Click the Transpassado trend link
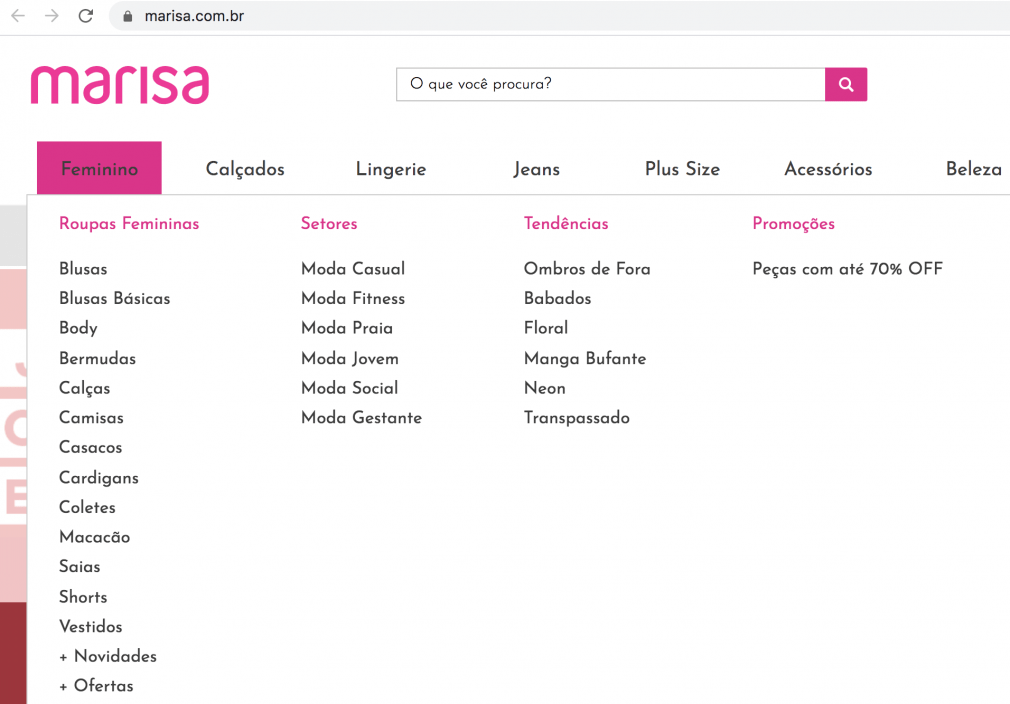This screenshot has width=1010, height=704. tap(576, 417)
